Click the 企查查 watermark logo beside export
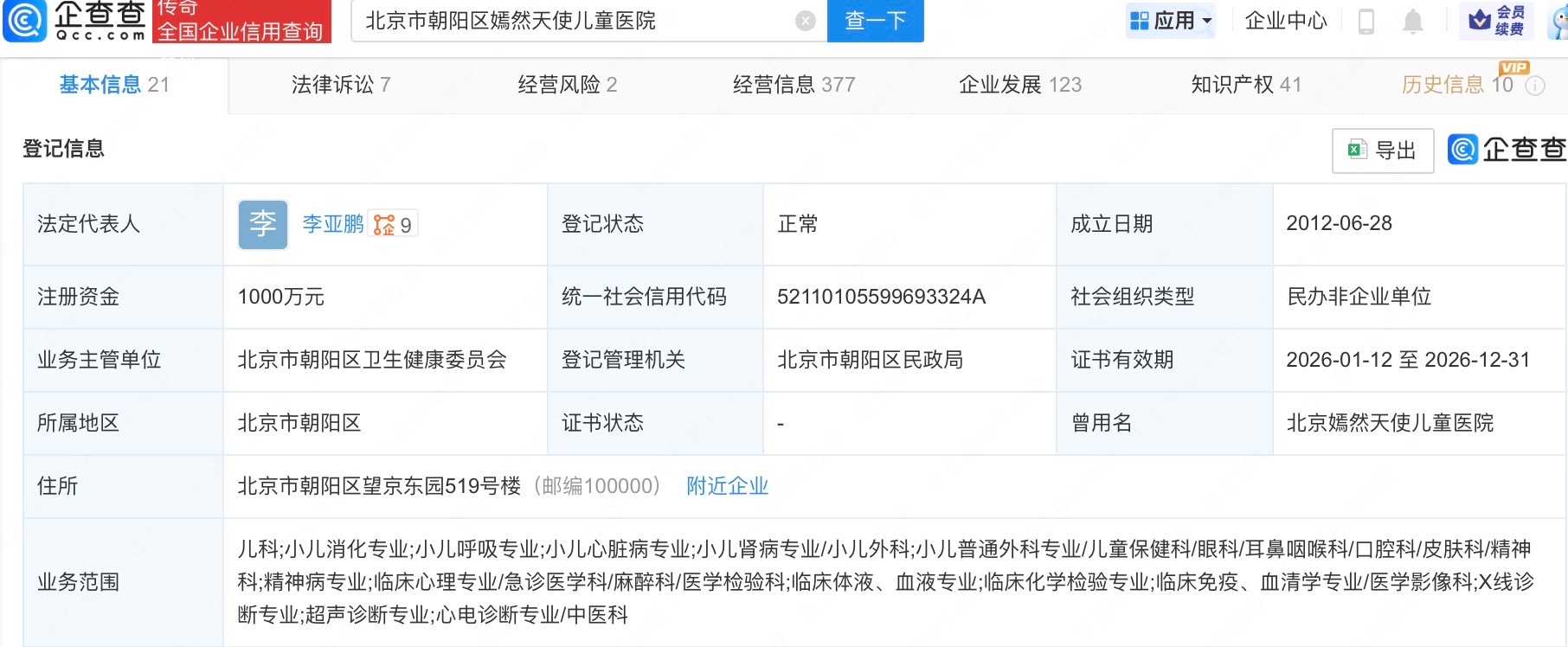 pos(1507,150)
